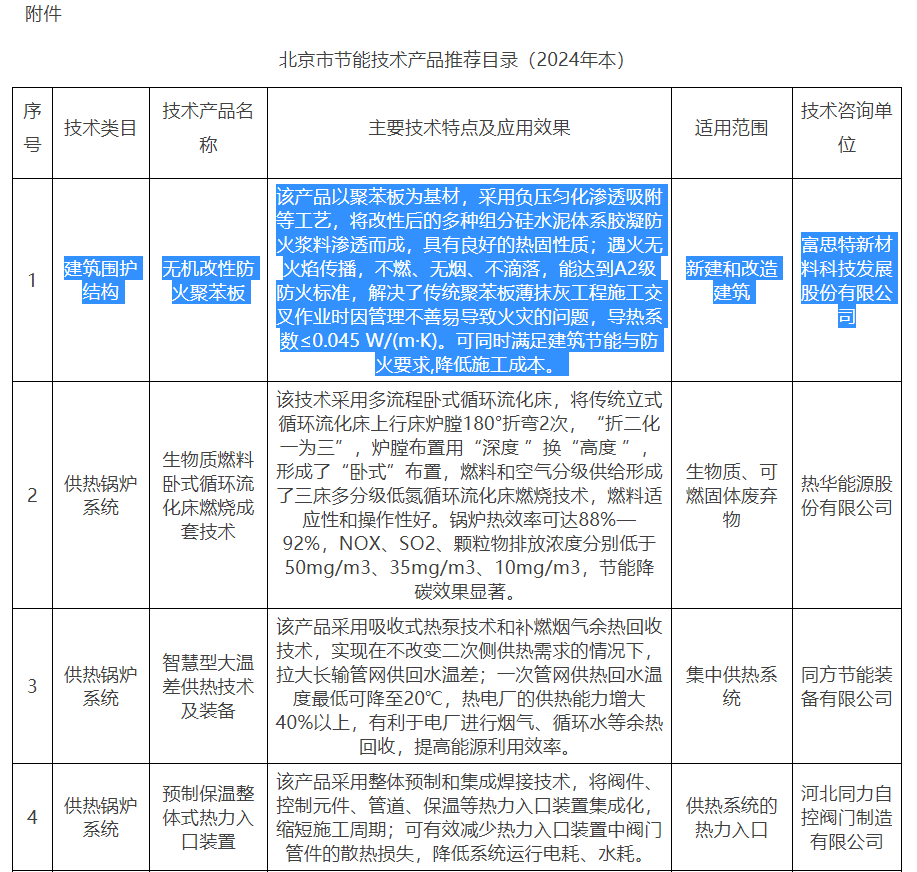Click '供热锅炉系统' in row 4

(x=101, y=817)
